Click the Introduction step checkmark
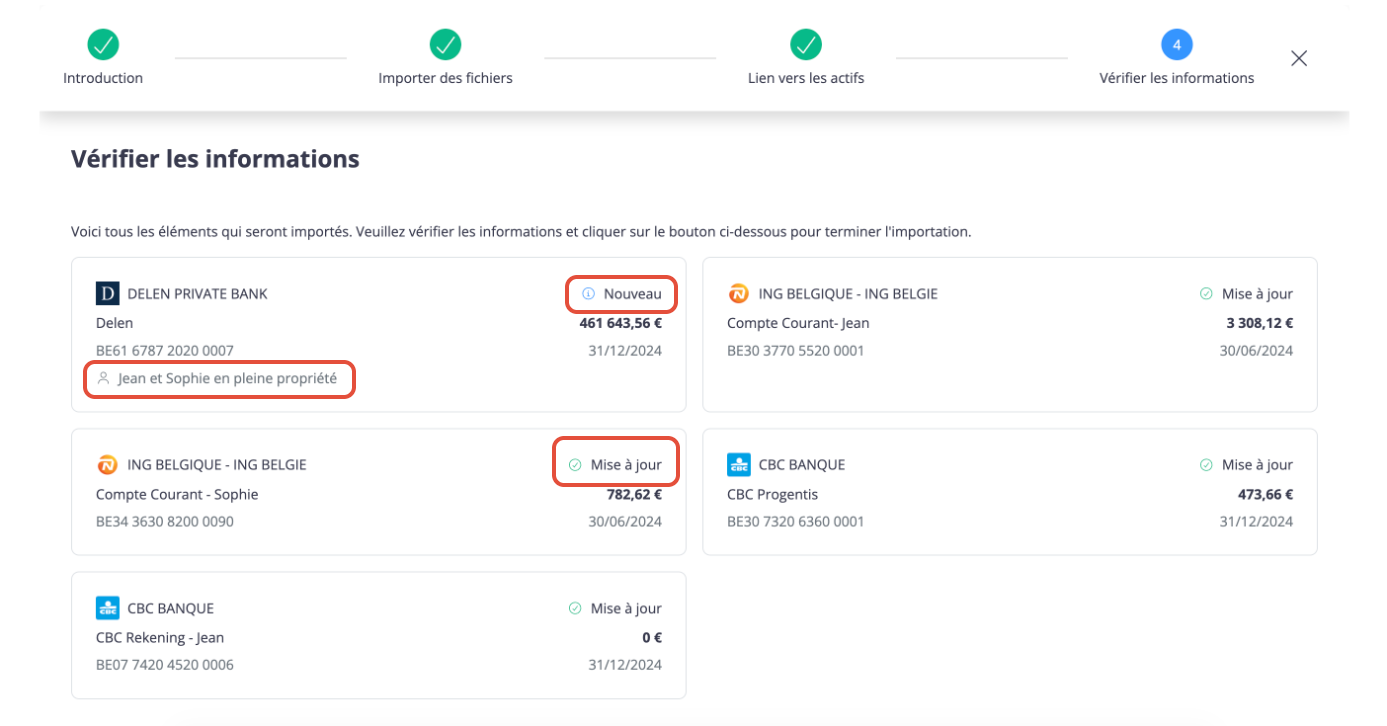Image resolution: width=1387 pixels, height=726 pixels. [x=103, y=45]
